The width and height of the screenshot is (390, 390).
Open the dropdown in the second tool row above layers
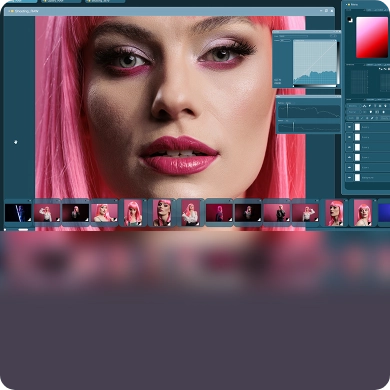354,112
